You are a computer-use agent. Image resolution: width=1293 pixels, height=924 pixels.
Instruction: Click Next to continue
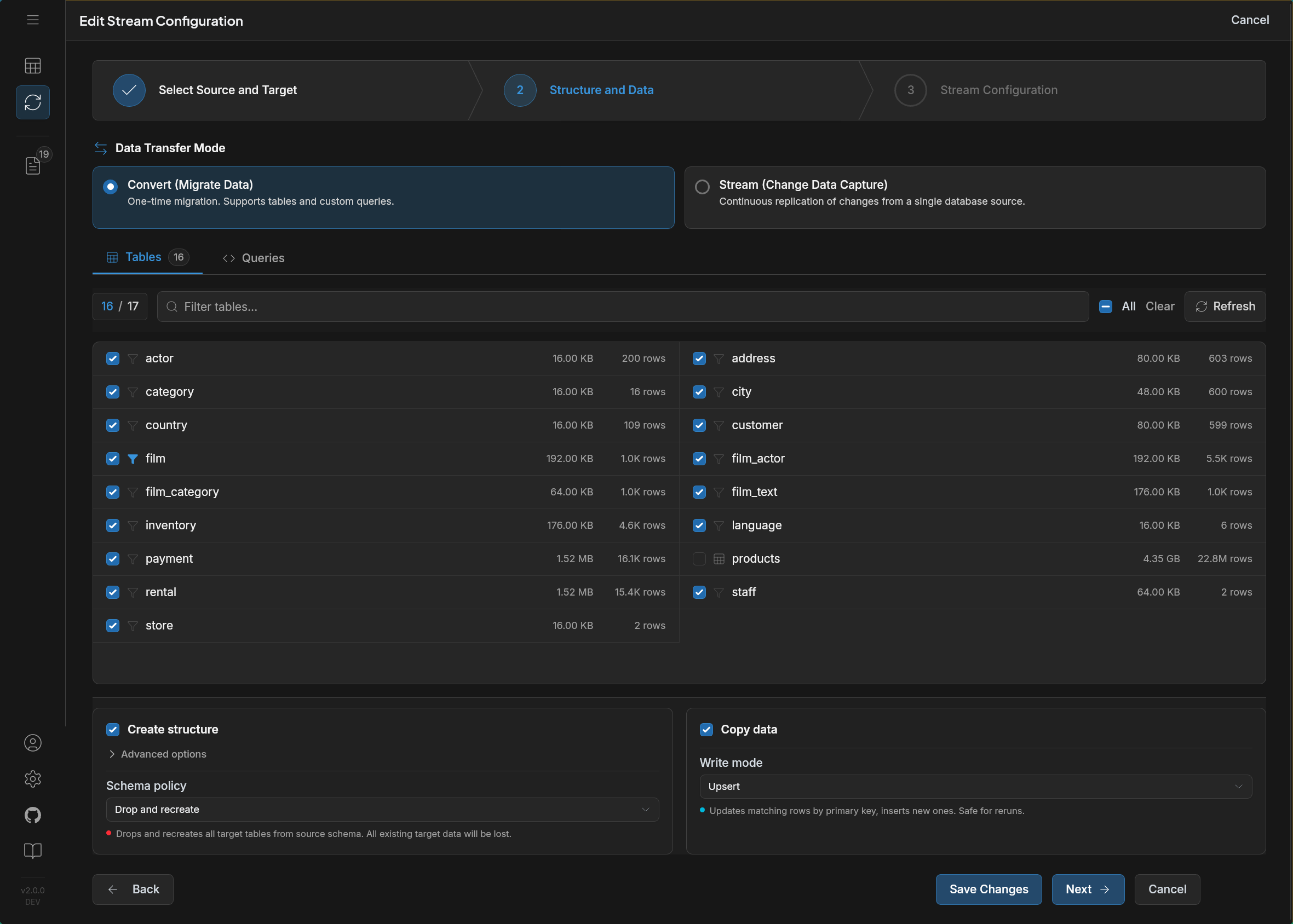tap(1088, 890)
